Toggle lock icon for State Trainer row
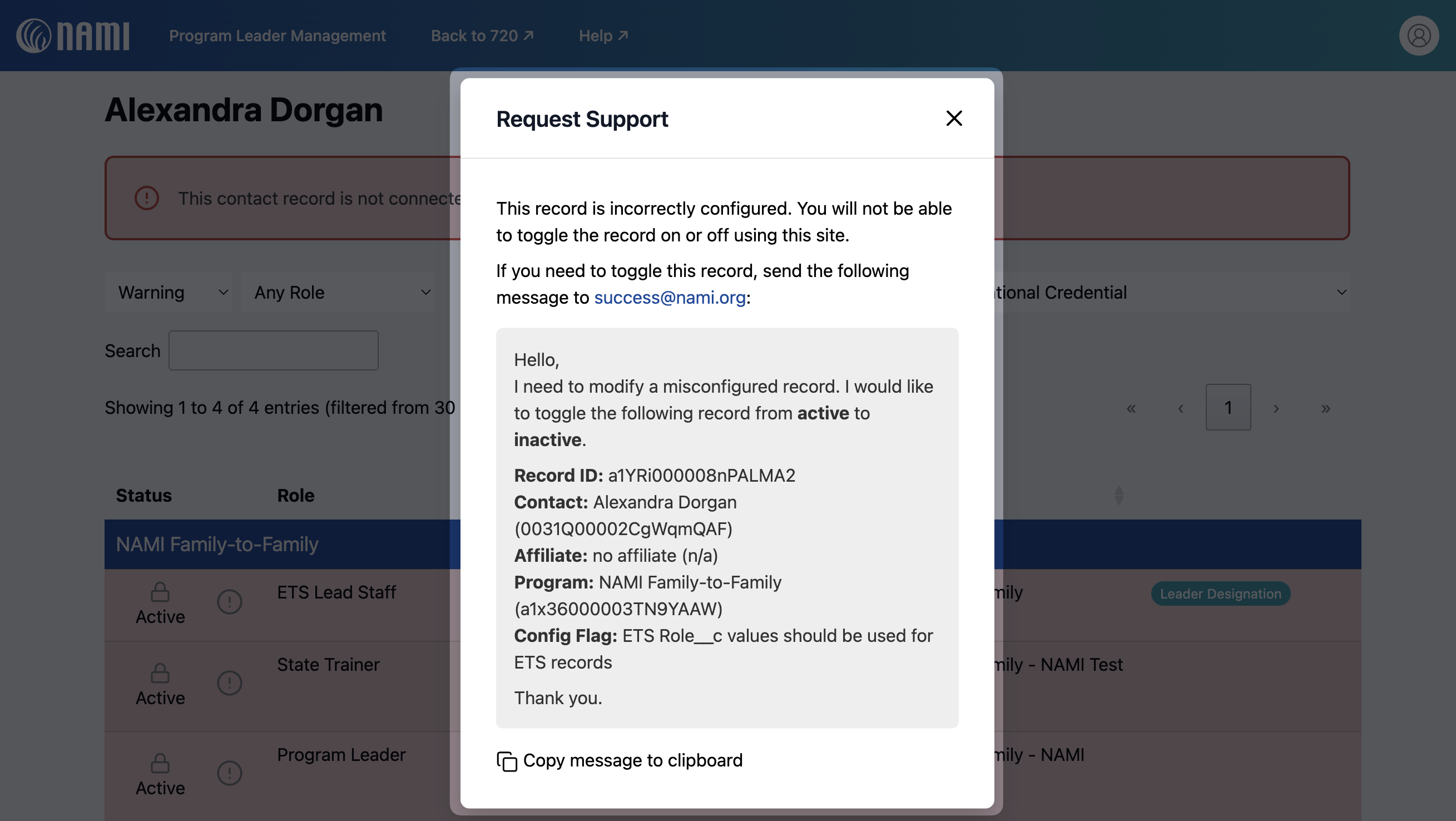 pos(160,673)
